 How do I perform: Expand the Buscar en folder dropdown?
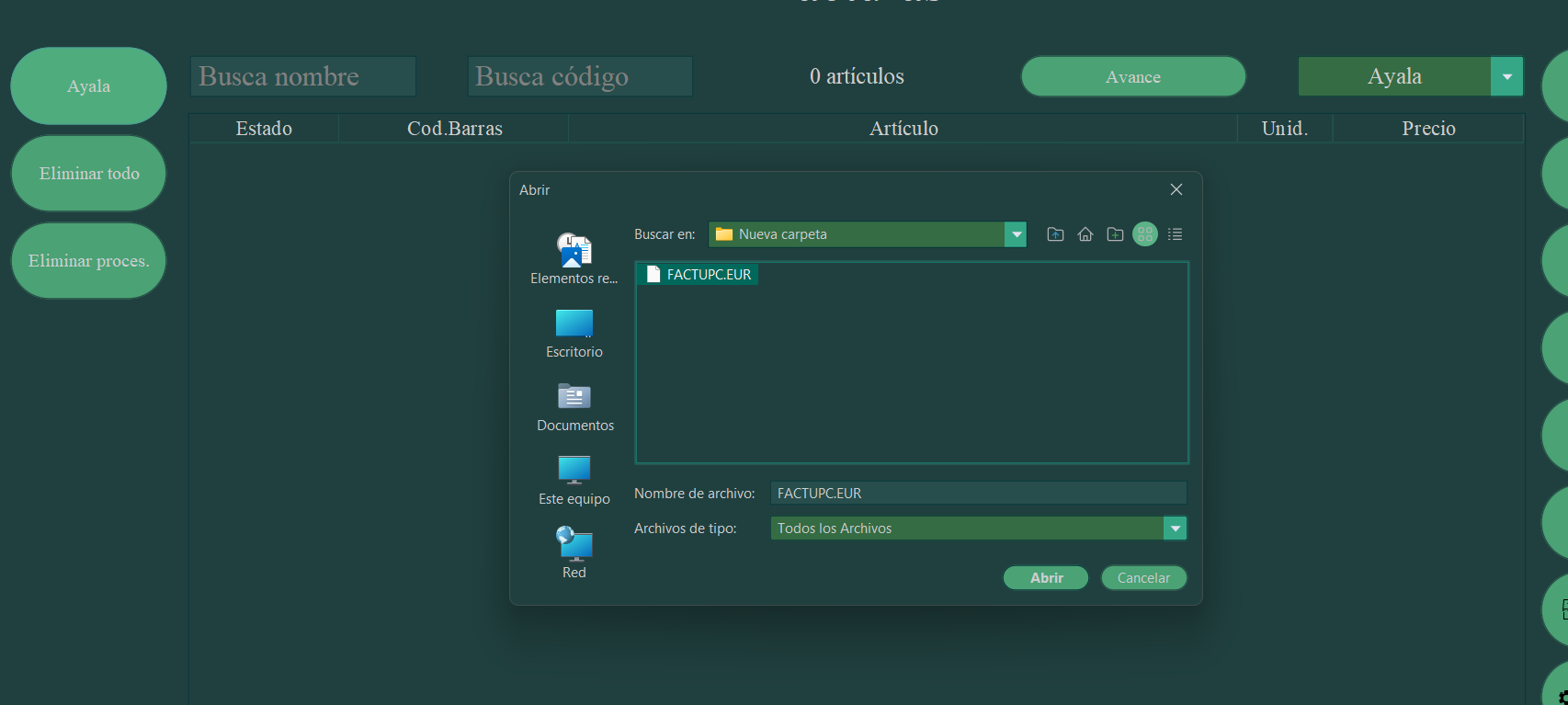pyautogui.click(x=1016, y=234)
